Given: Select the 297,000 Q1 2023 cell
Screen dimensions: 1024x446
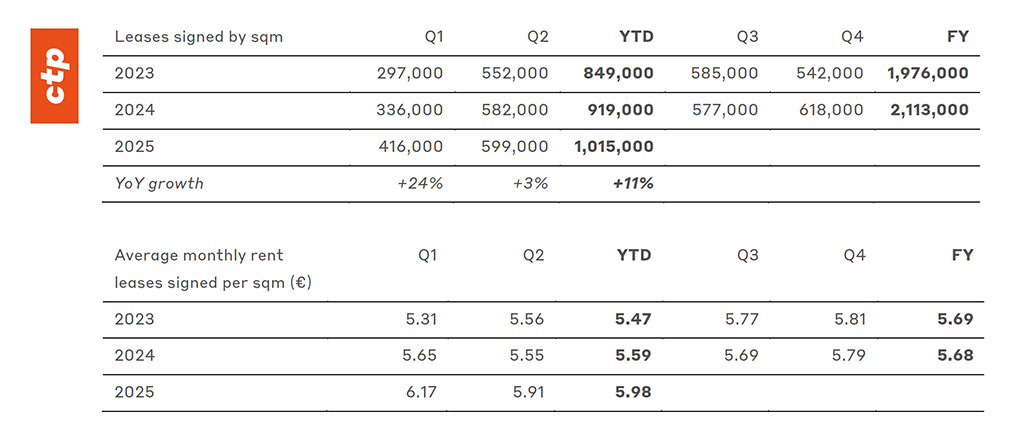Looking at the screenshot, I should (x=409, y=73).
